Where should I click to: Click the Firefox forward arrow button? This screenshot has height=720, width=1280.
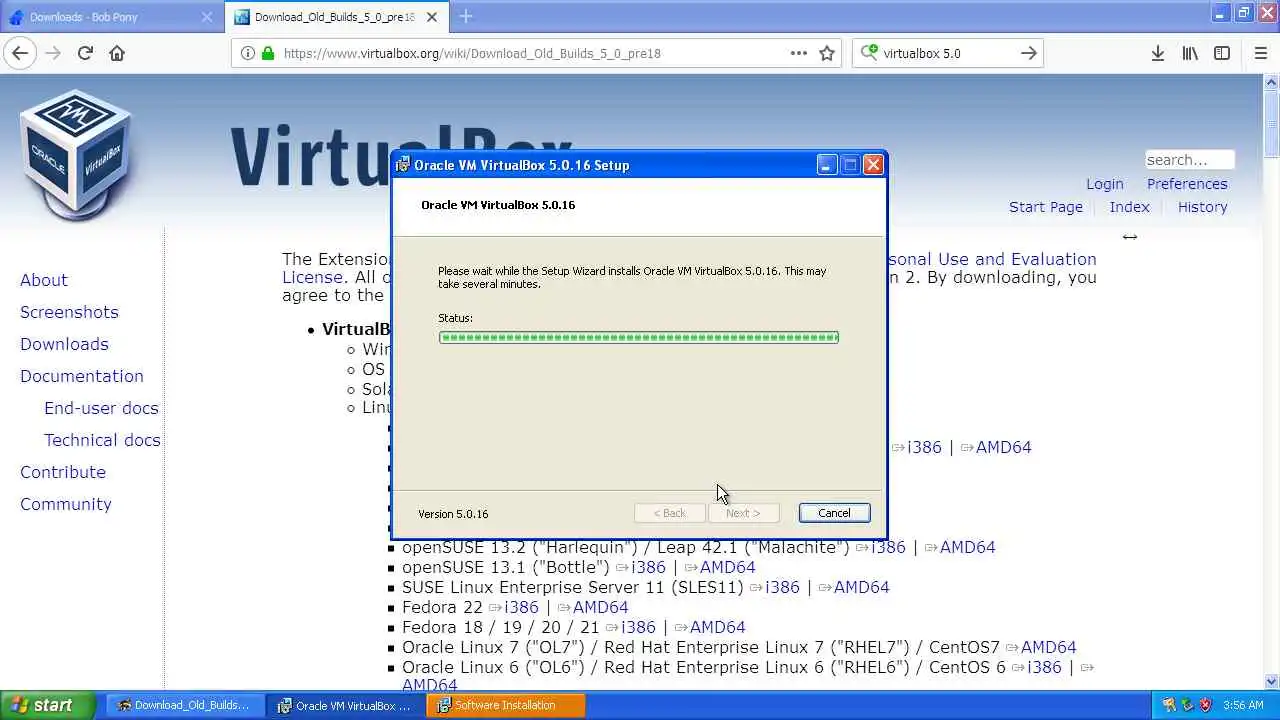(x=53, y=53)
